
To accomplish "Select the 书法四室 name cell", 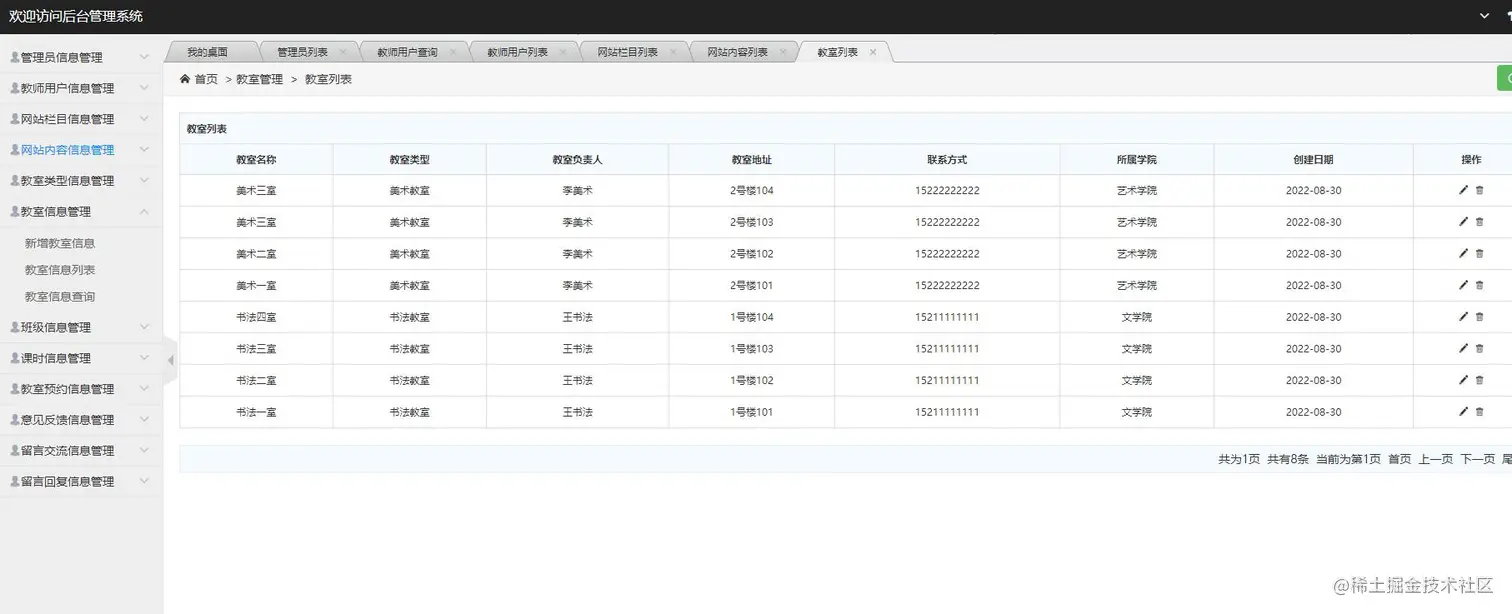I will pos(256,317).
